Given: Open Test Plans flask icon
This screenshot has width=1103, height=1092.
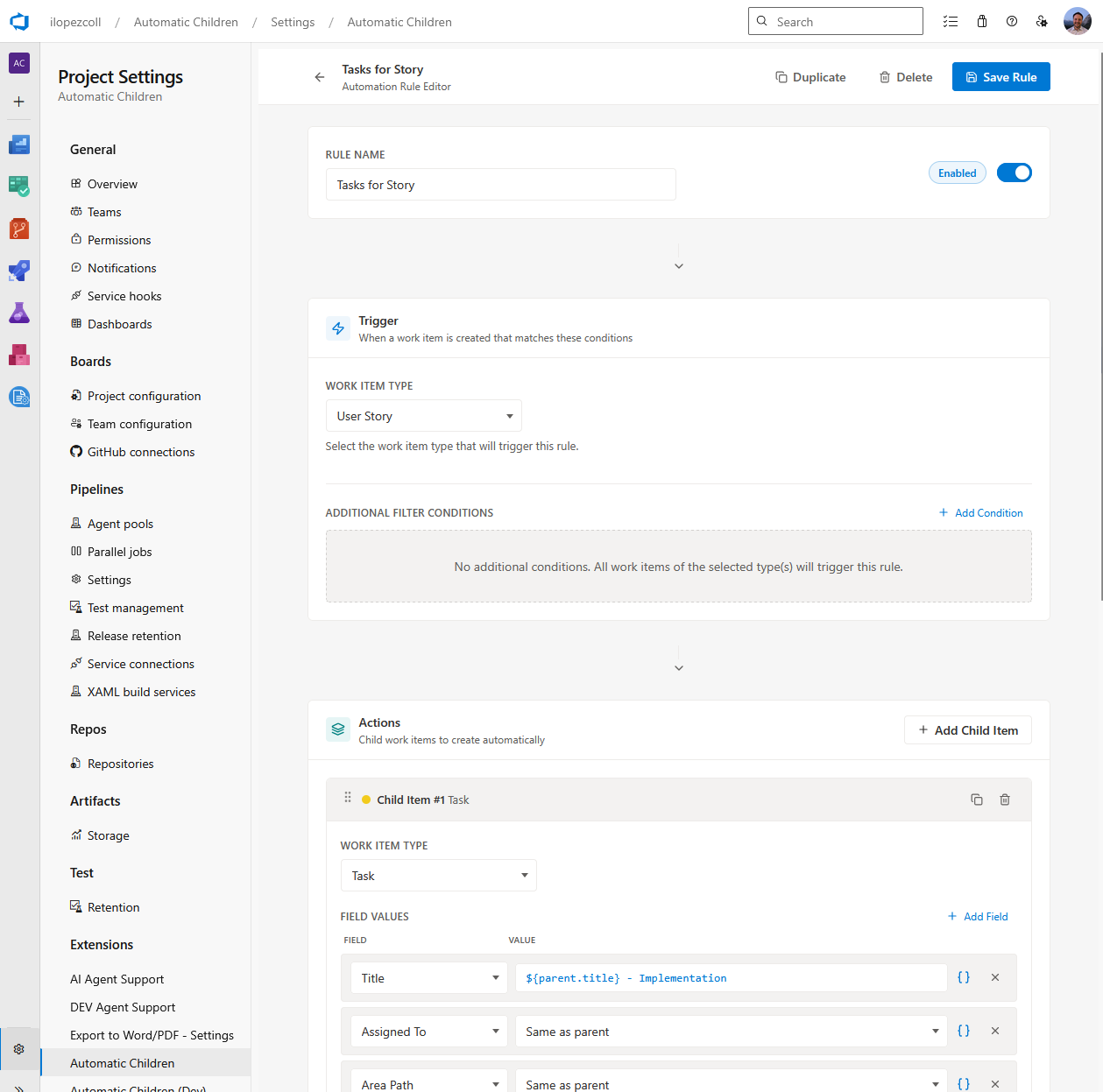Looking at the screenshot, I should click(18, 313).
